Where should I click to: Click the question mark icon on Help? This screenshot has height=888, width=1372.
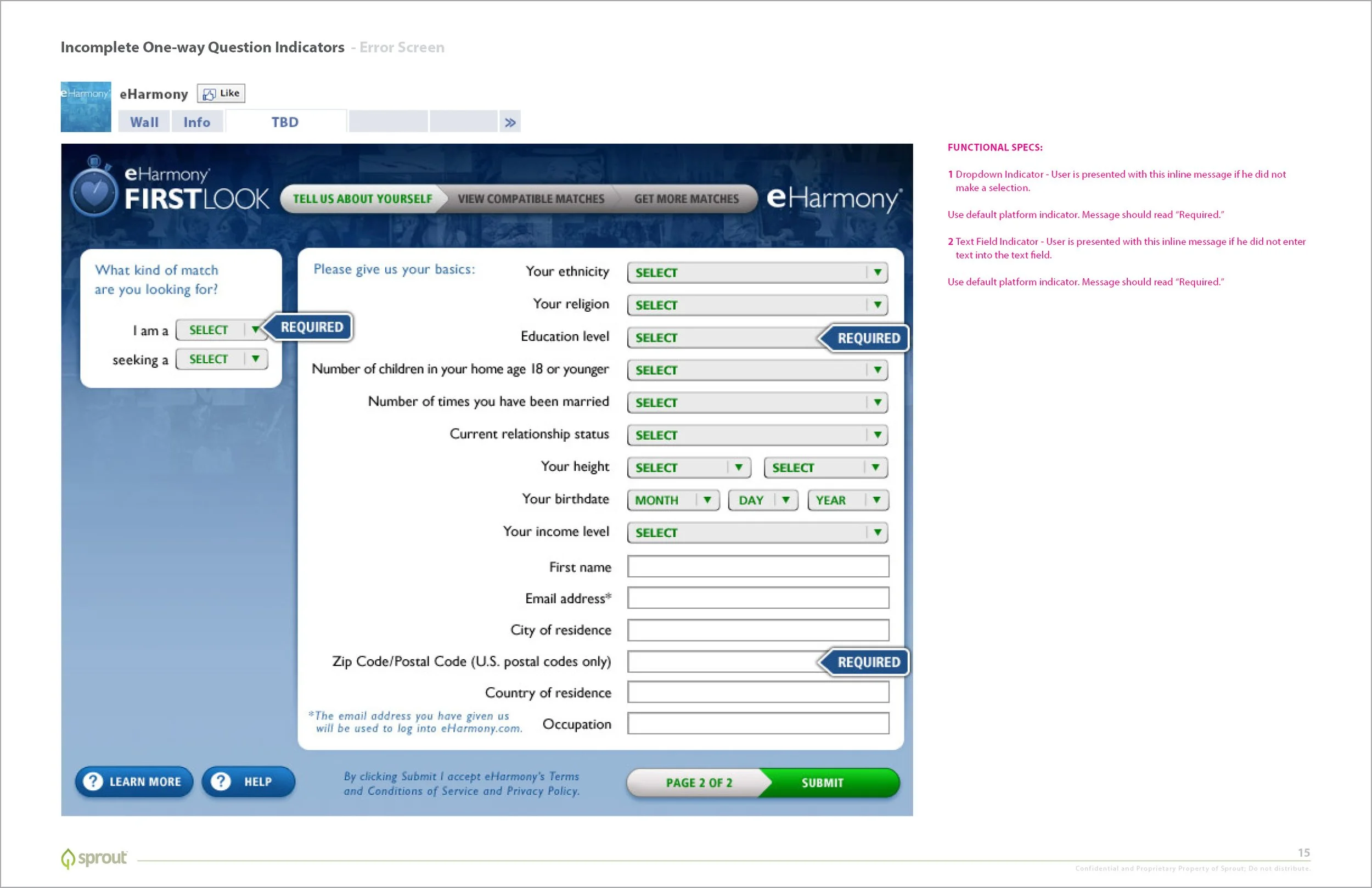(220, 782)
